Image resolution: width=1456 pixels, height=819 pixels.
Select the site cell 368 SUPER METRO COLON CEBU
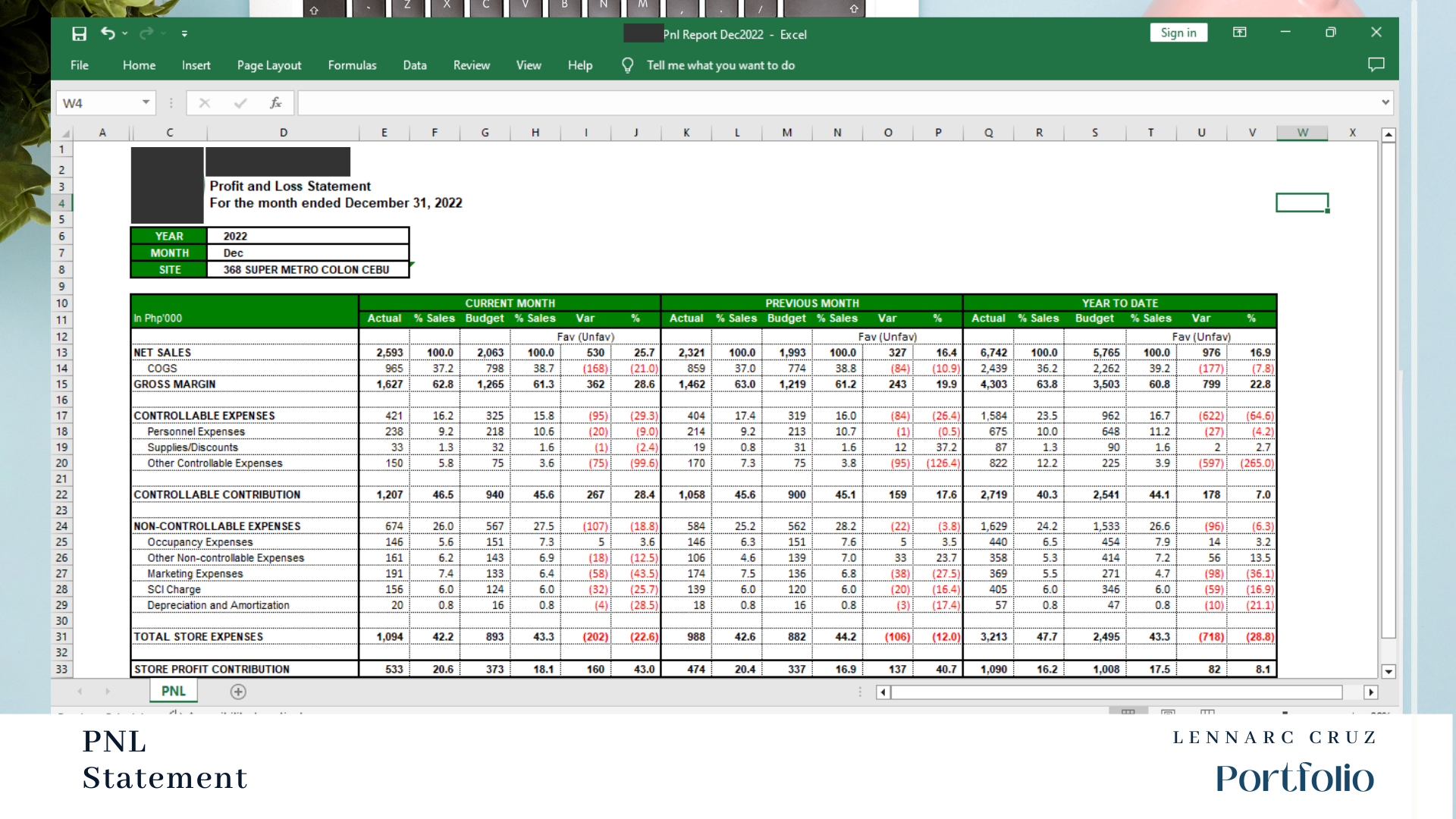click(x=308, y=269)
